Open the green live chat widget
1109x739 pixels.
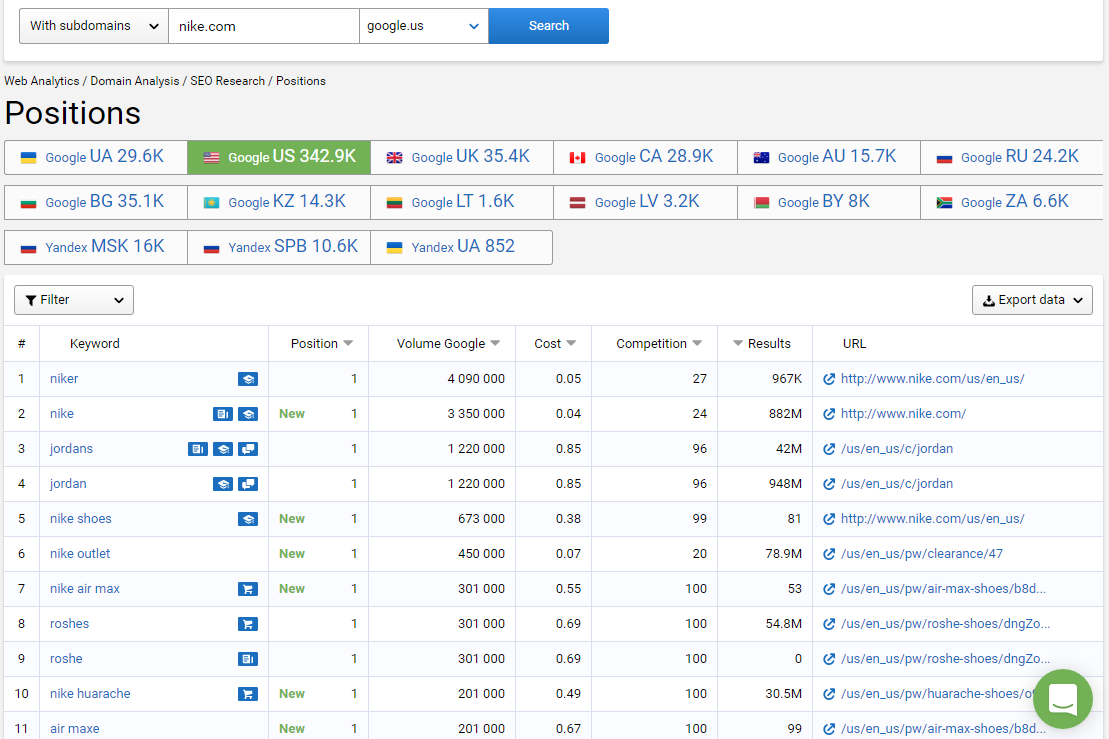[1062, 699]
